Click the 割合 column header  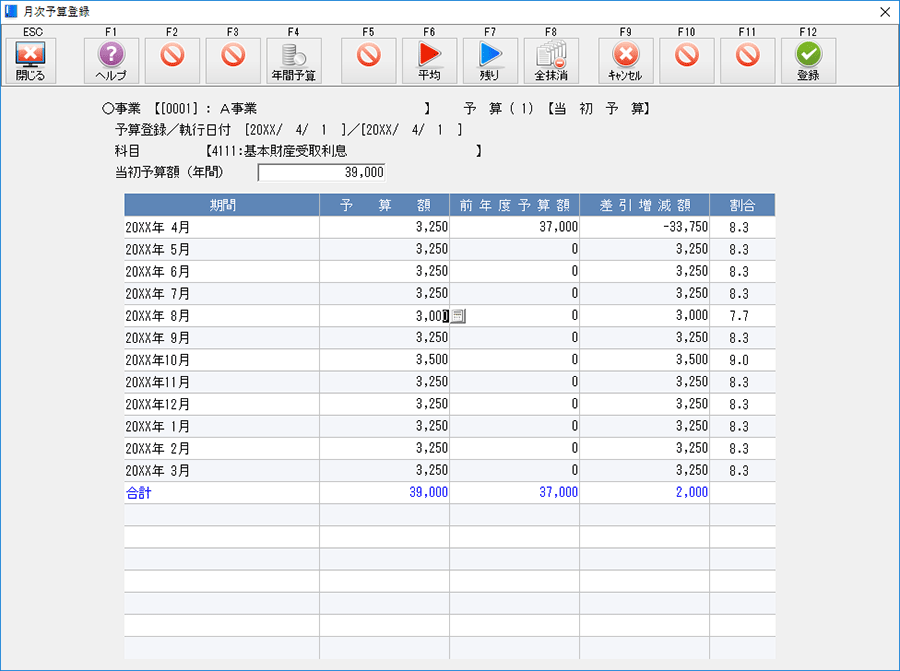click(742, 205)
